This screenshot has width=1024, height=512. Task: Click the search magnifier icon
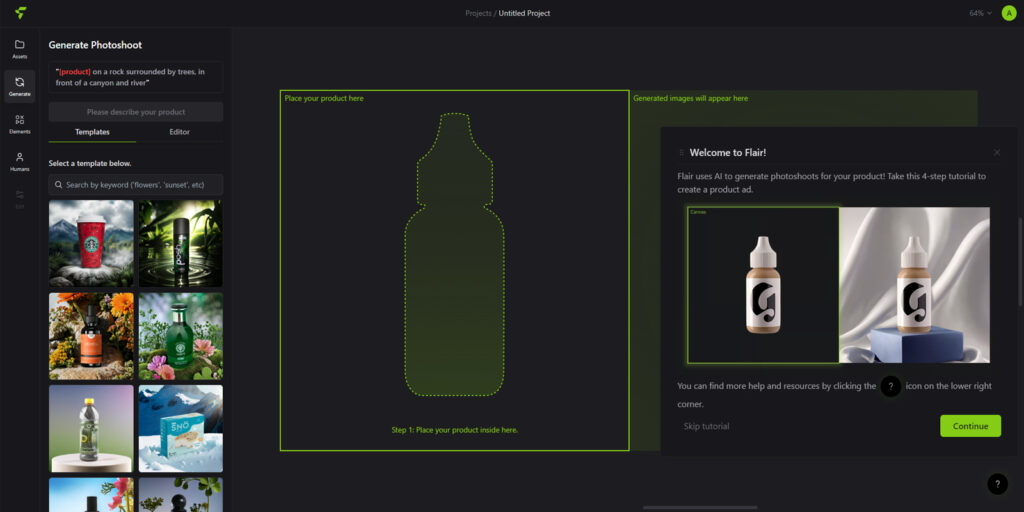coord(59,185)
